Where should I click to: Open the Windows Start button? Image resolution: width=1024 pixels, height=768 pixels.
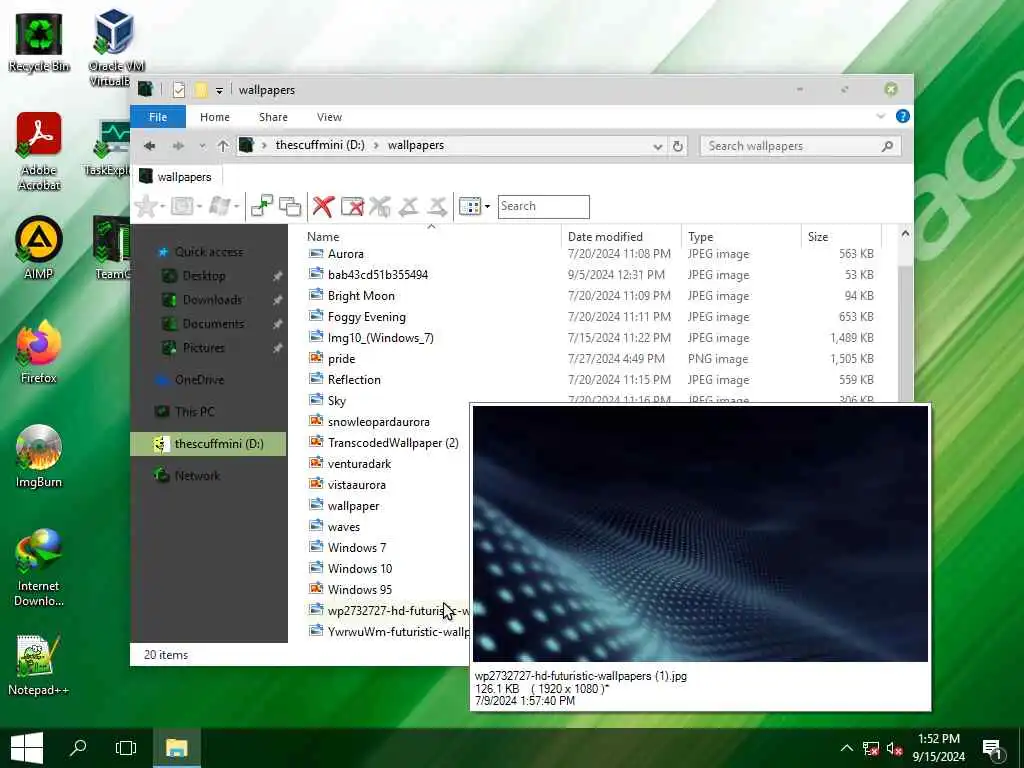click(x=27, y=748)
